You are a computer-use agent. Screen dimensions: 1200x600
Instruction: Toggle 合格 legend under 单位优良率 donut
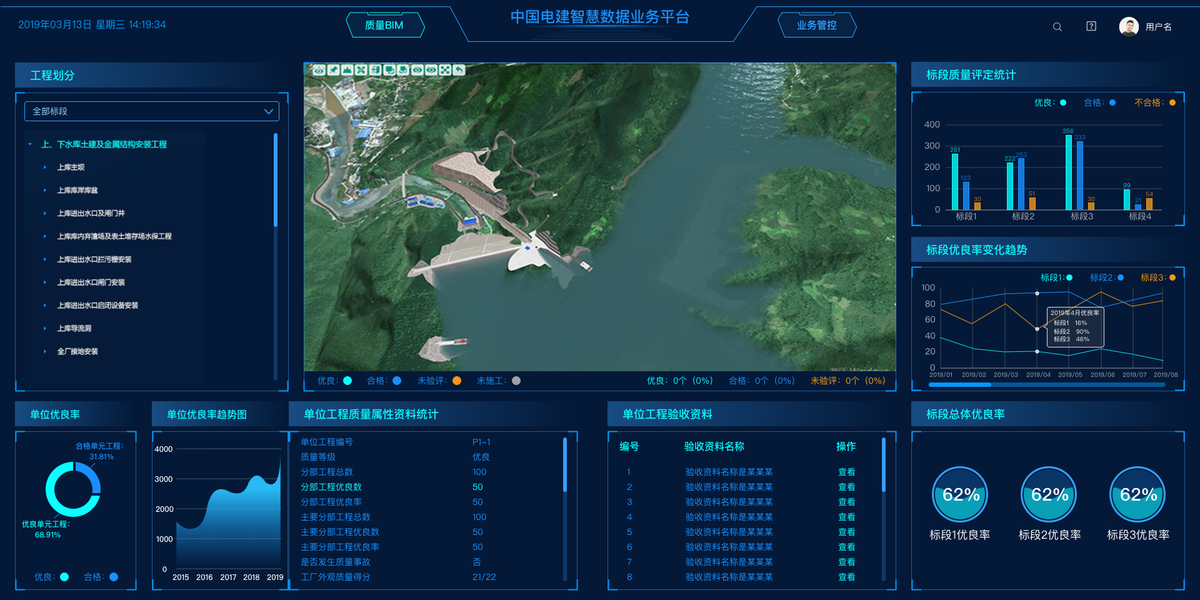click(x=101, y=577)
